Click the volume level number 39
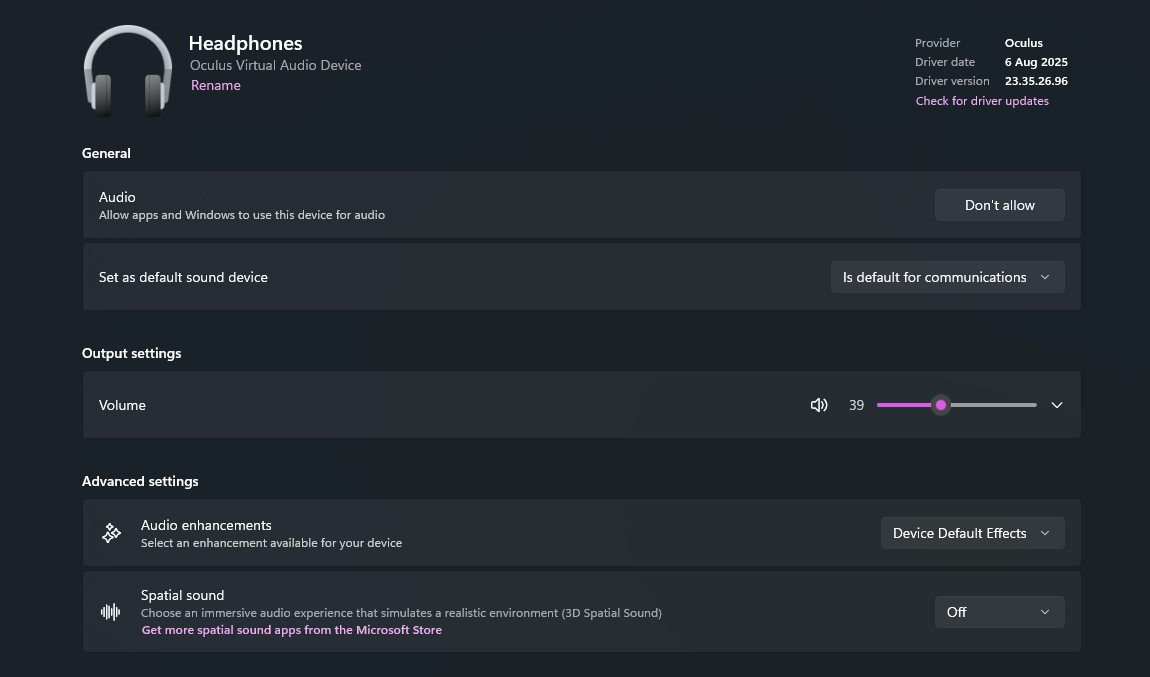The height and width of the screenshot is (677, 1150). (856, 405)
